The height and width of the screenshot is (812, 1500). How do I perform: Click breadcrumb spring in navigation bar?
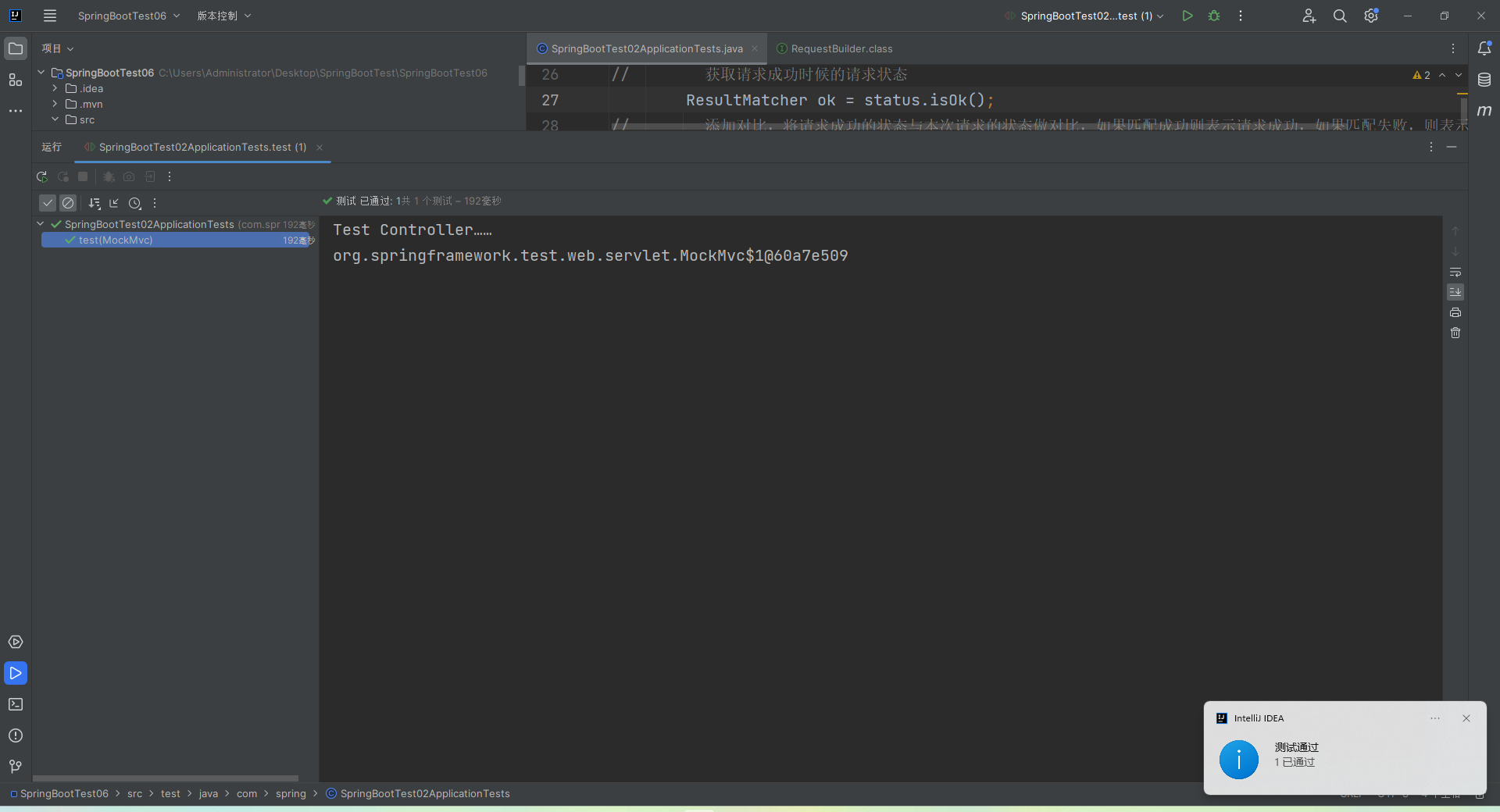point(291,793)
